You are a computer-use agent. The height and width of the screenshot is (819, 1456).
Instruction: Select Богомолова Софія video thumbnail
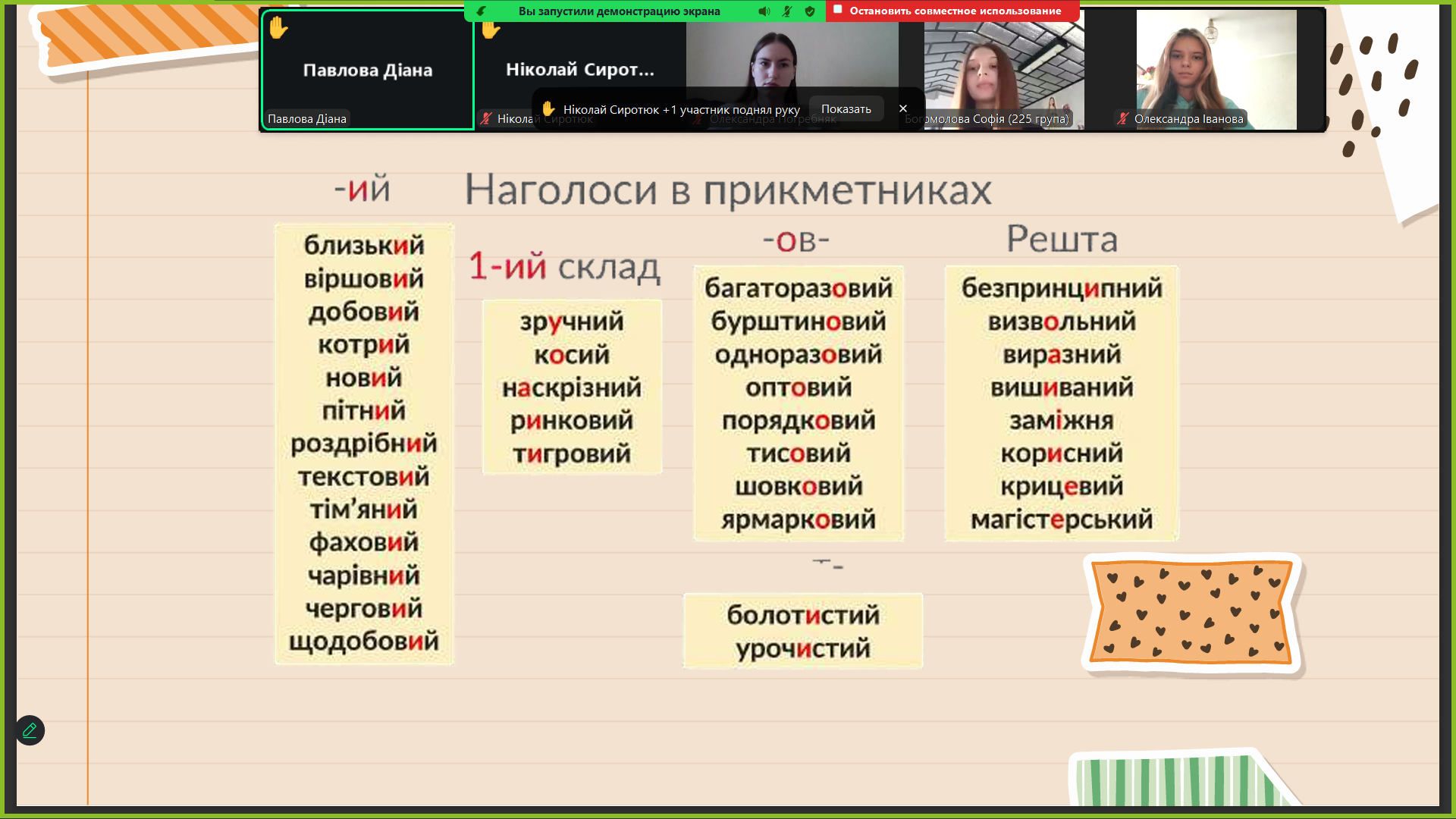point(1003,70)
